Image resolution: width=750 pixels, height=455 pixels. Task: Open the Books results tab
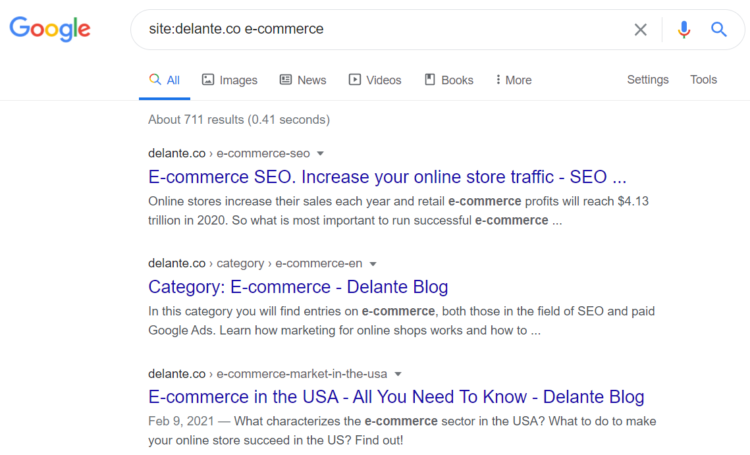448,80
